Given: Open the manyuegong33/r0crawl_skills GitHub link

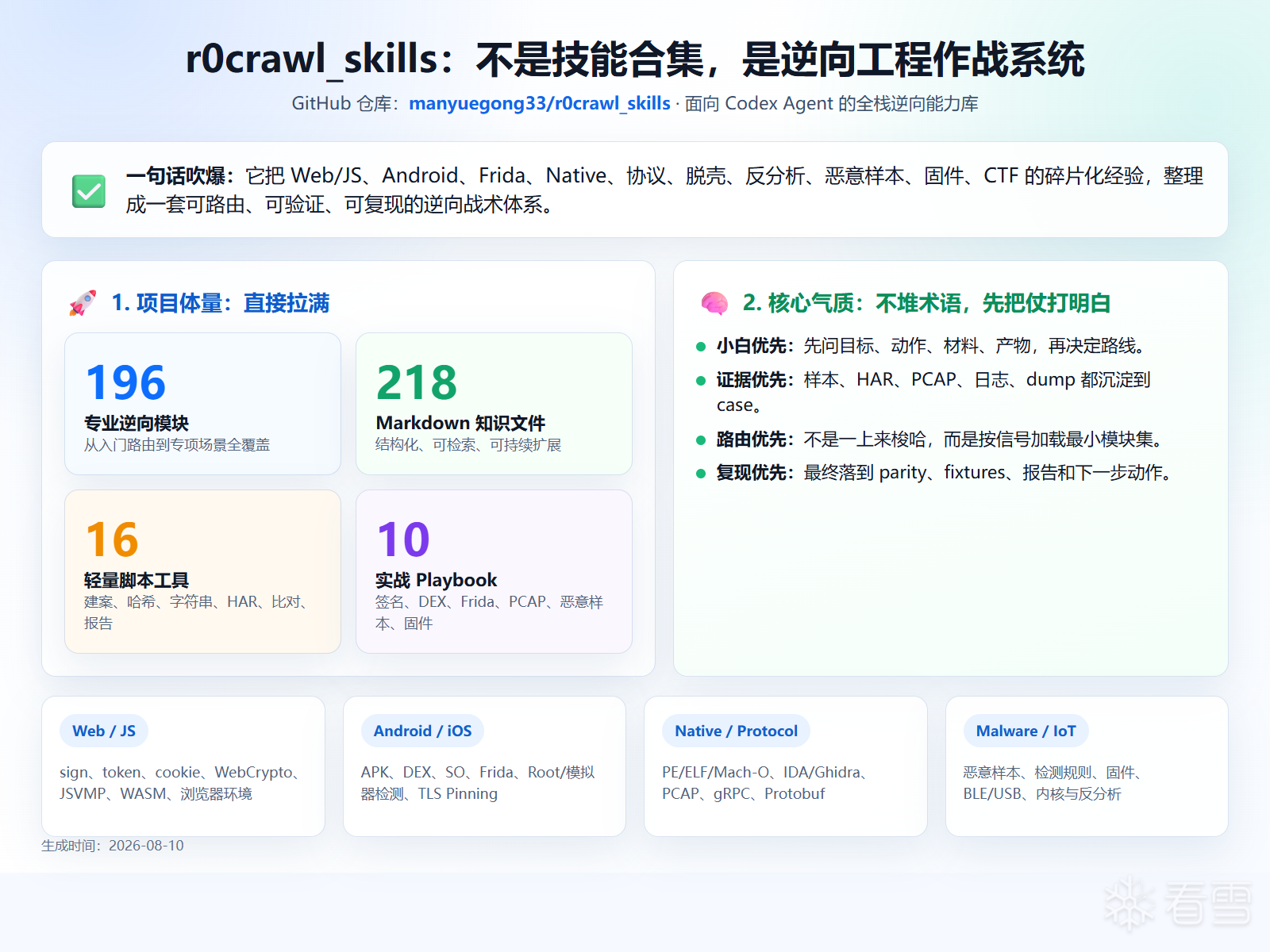Looking at the screenshot, I should [539, 104].
